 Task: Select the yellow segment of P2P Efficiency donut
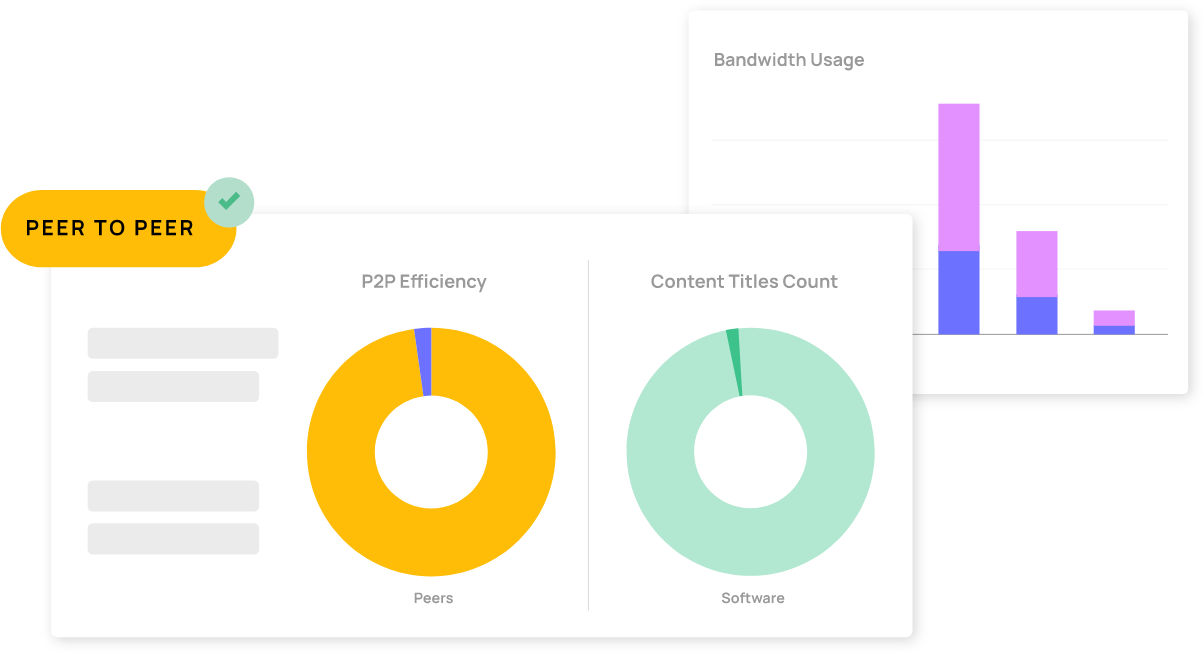tap(431, 540)
